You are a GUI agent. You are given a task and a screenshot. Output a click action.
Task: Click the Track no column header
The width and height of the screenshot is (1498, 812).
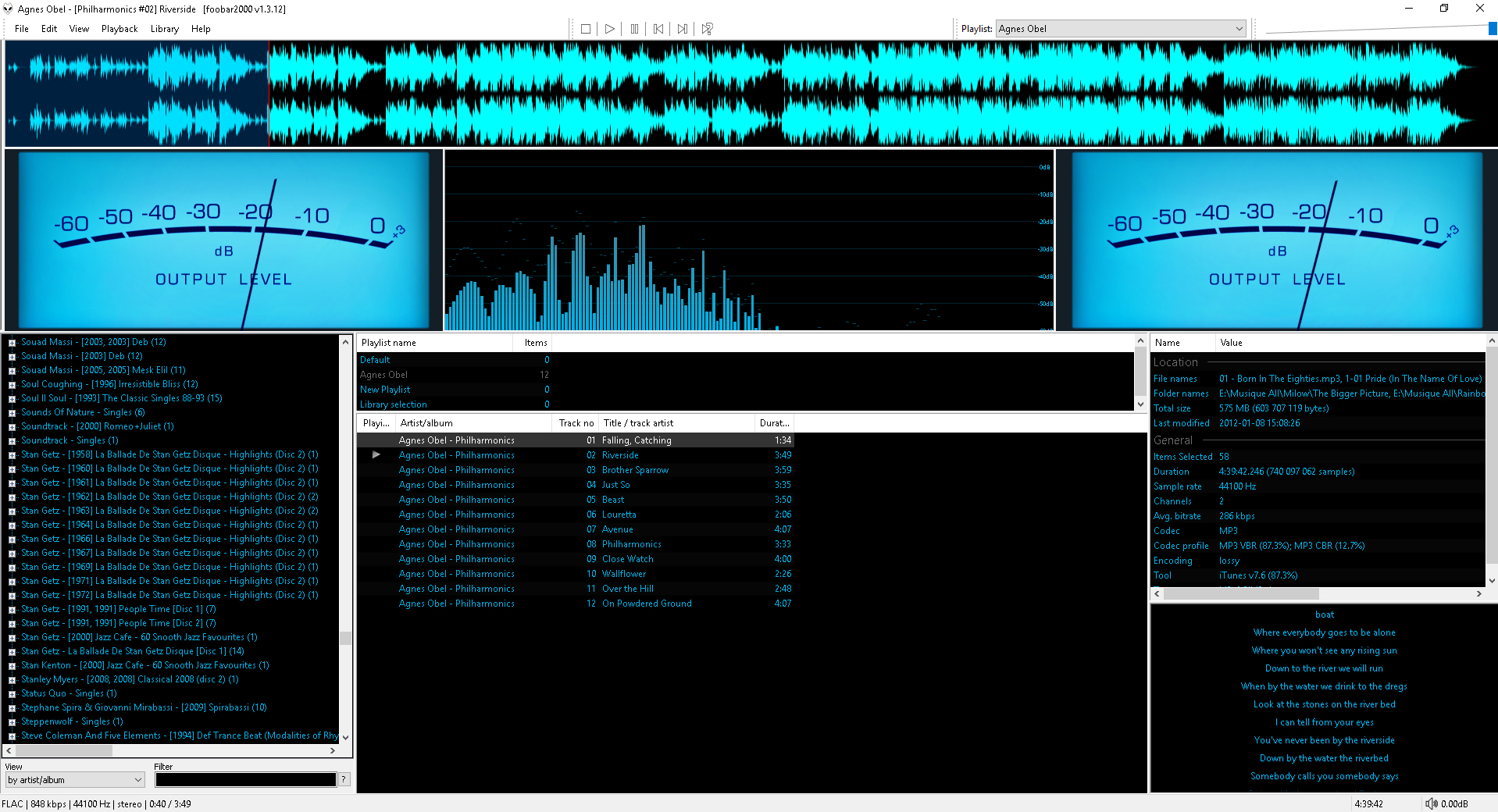[576, 423]
